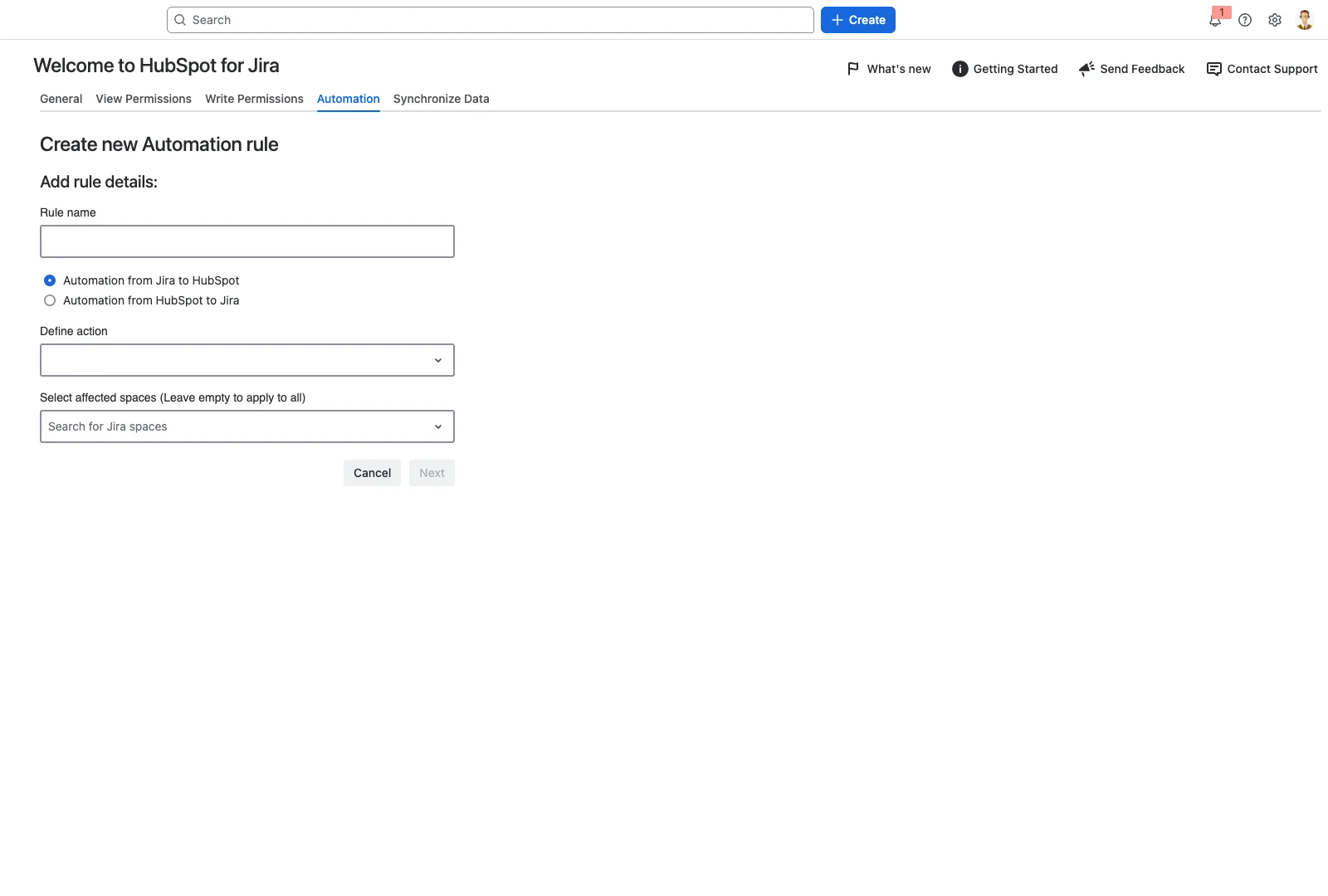Viewport: 1328px width, 896px height.
Task: Open the help question mark icon
Action: pos(1245,20)
